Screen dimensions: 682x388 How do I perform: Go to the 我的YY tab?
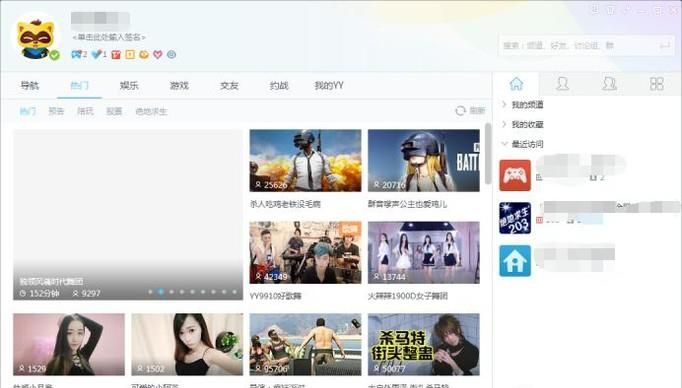tap(329, 86)
